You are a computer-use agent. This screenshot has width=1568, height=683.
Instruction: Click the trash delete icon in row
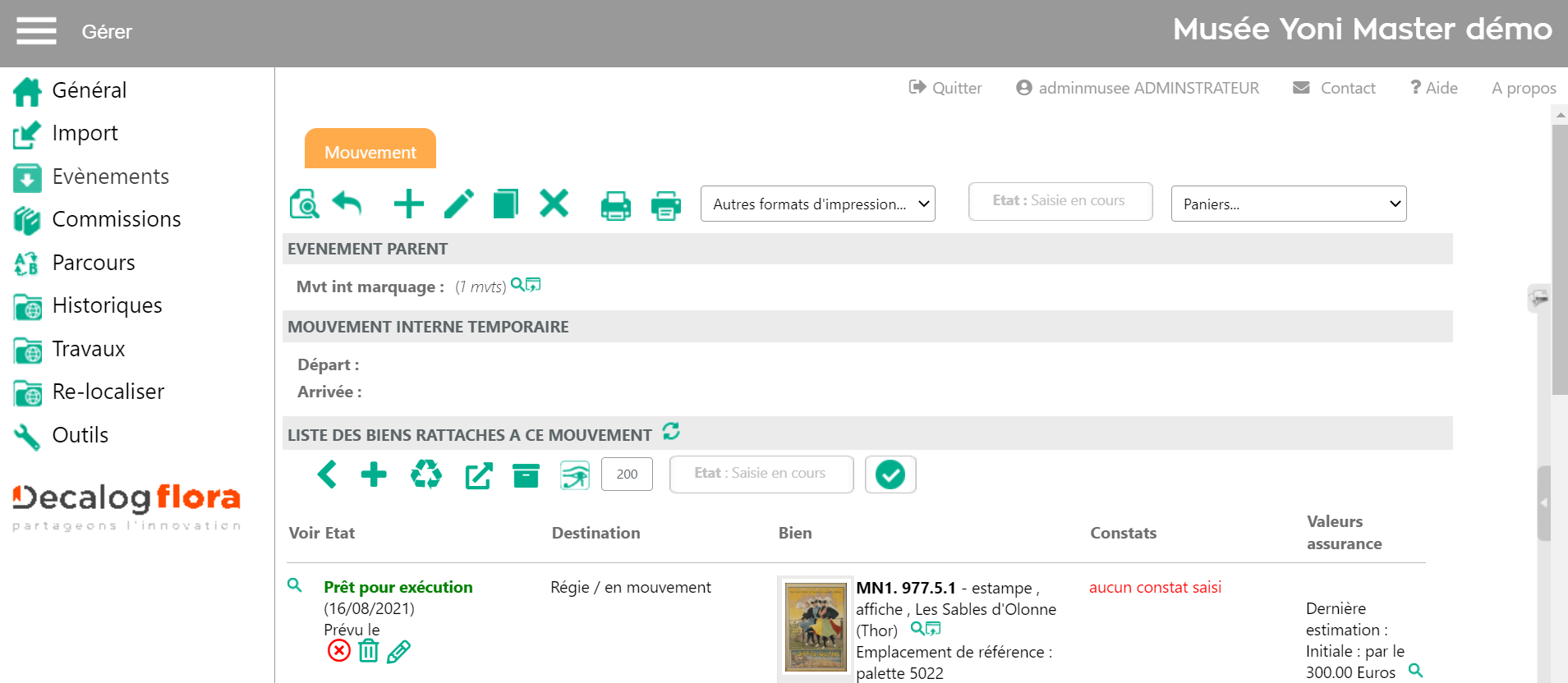click(369, 651)
